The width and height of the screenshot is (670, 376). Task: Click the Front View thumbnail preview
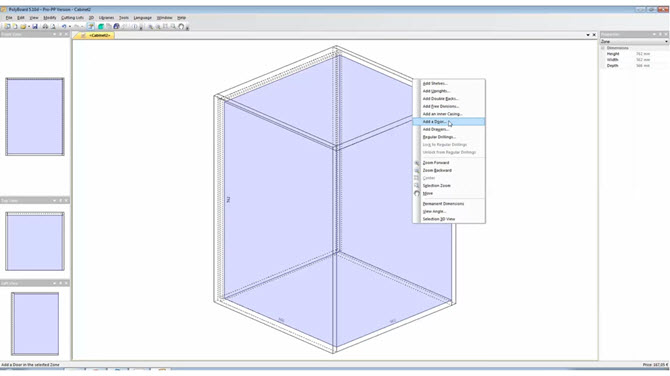[x=35, y=117]
